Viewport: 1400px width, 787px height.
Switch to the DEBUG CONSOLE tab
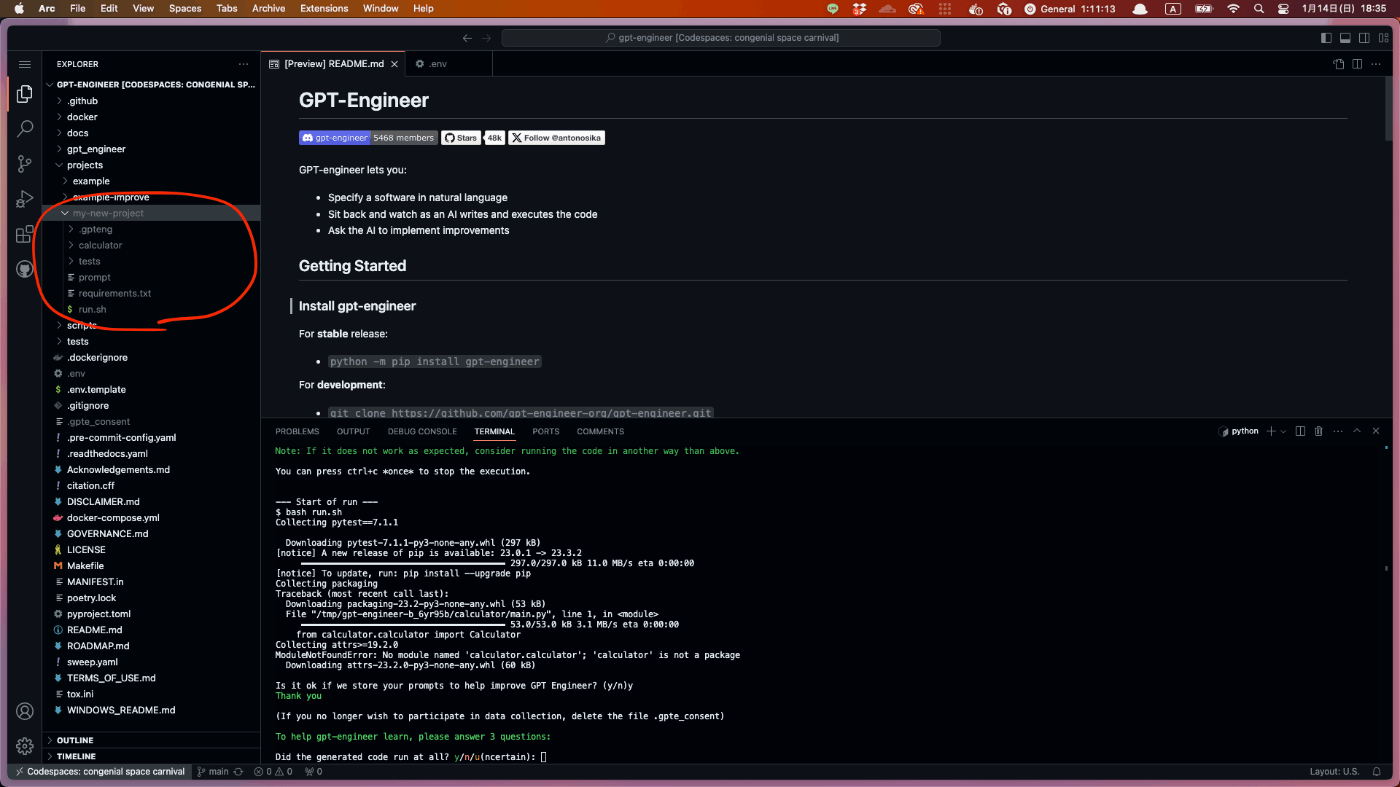422,431
